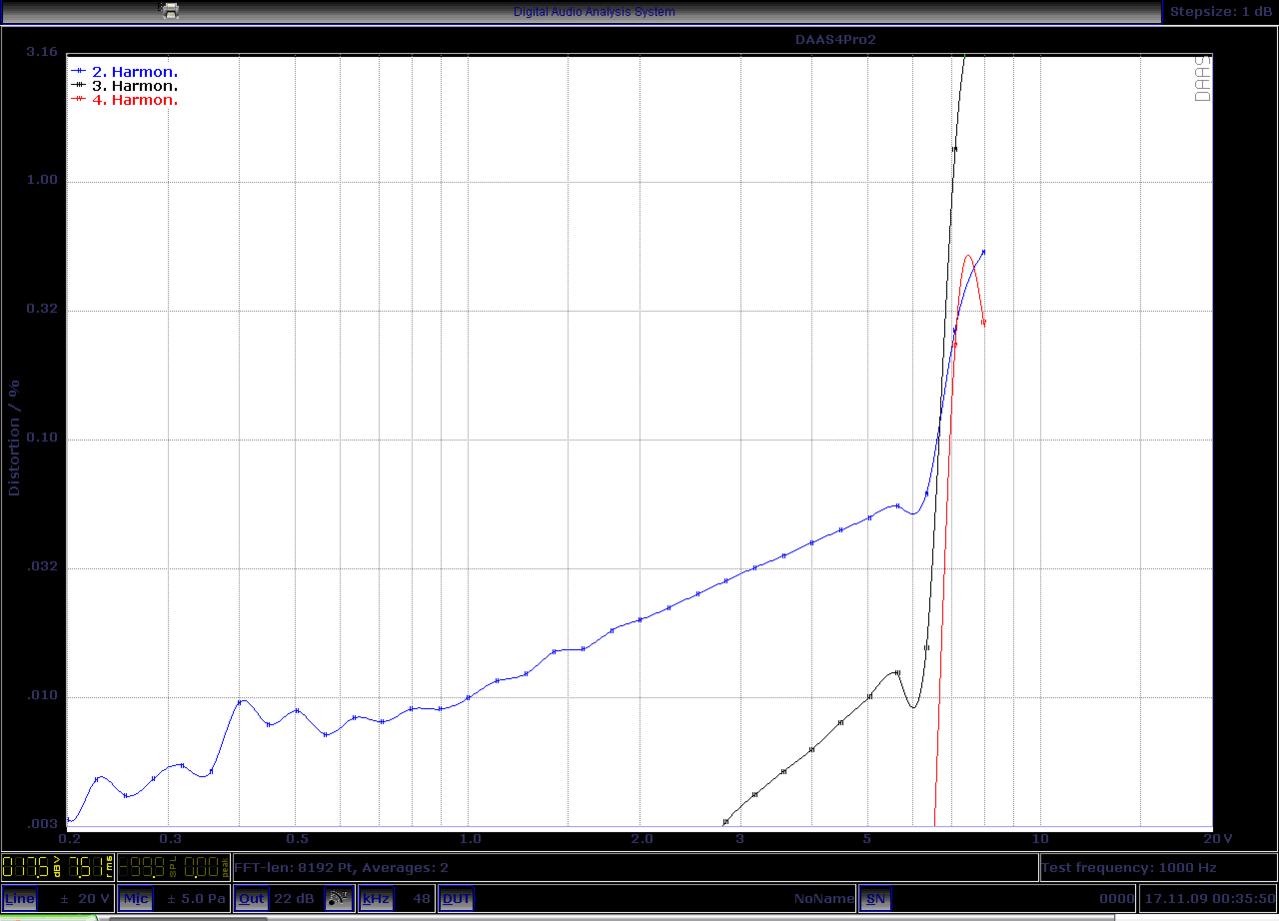This screenshot has height=921, width=1279.
Task: Click the SPL peak meter display
Action: pyautogui.click(x=174, y=866)
